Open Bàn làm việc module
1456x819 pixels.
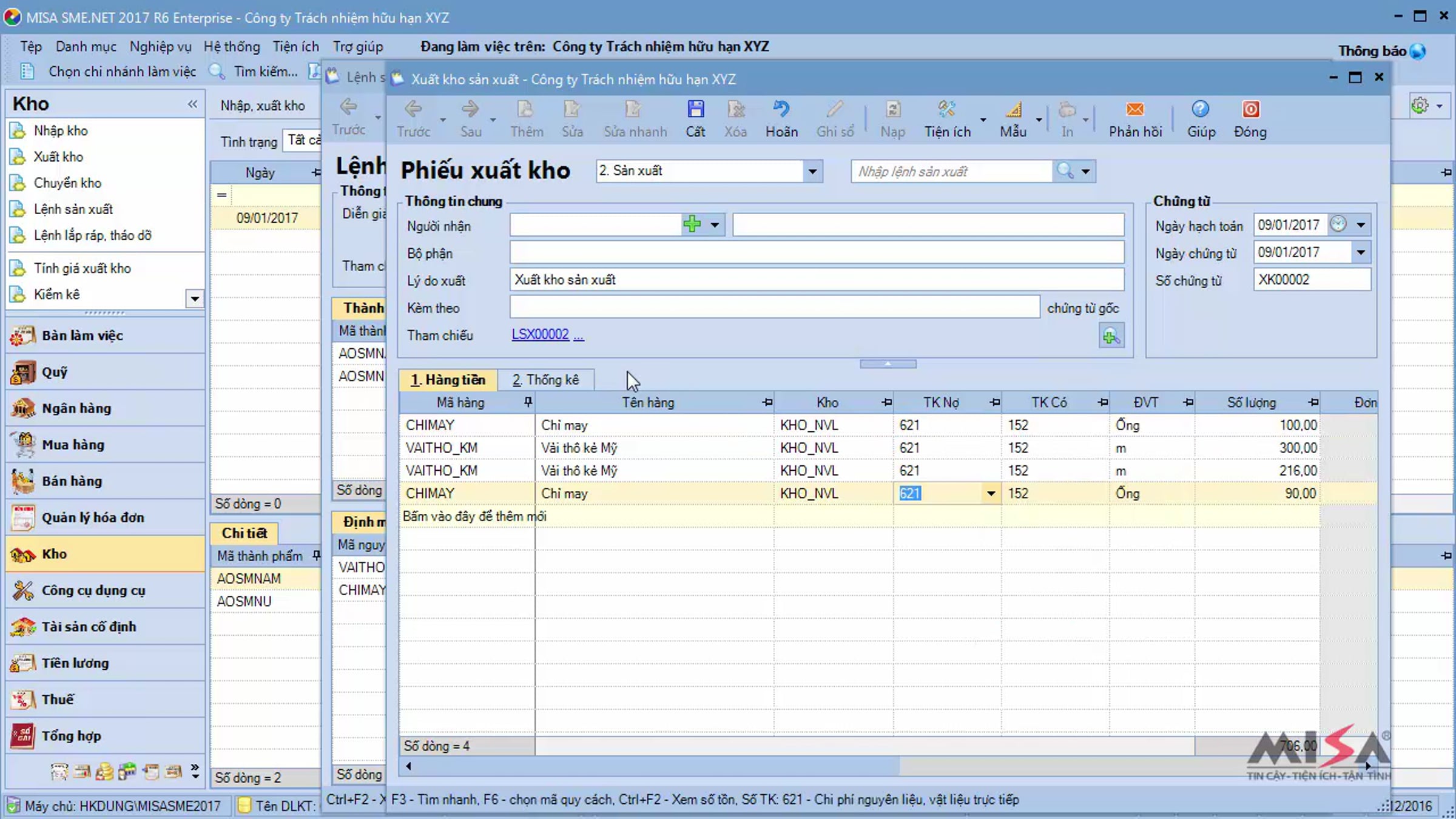(105, 335)
